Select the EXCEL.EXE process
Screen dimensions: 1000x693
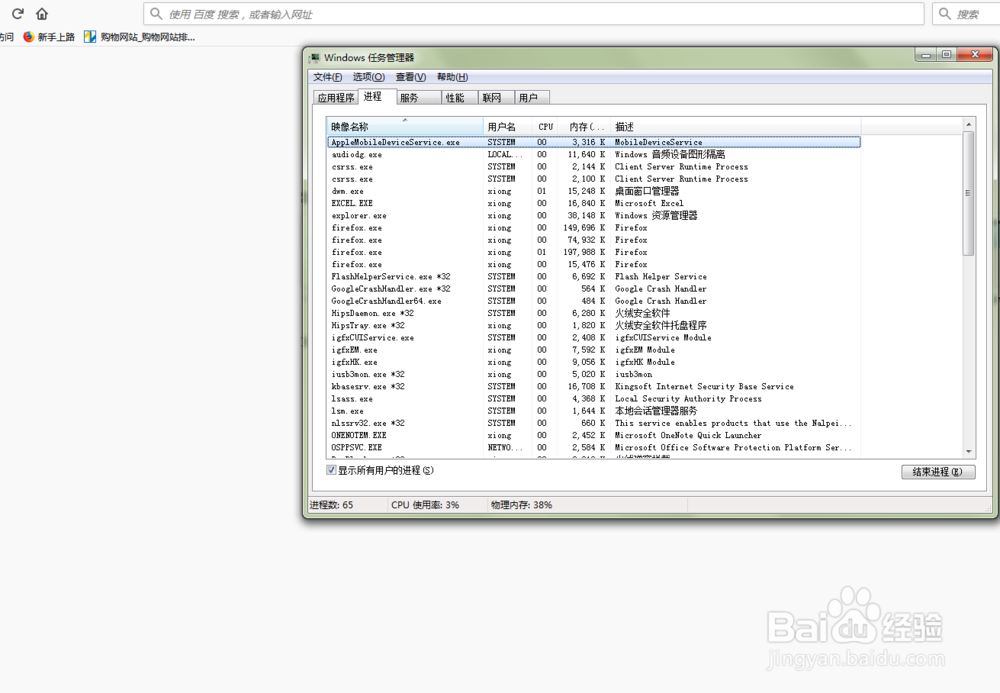(594, 203)
